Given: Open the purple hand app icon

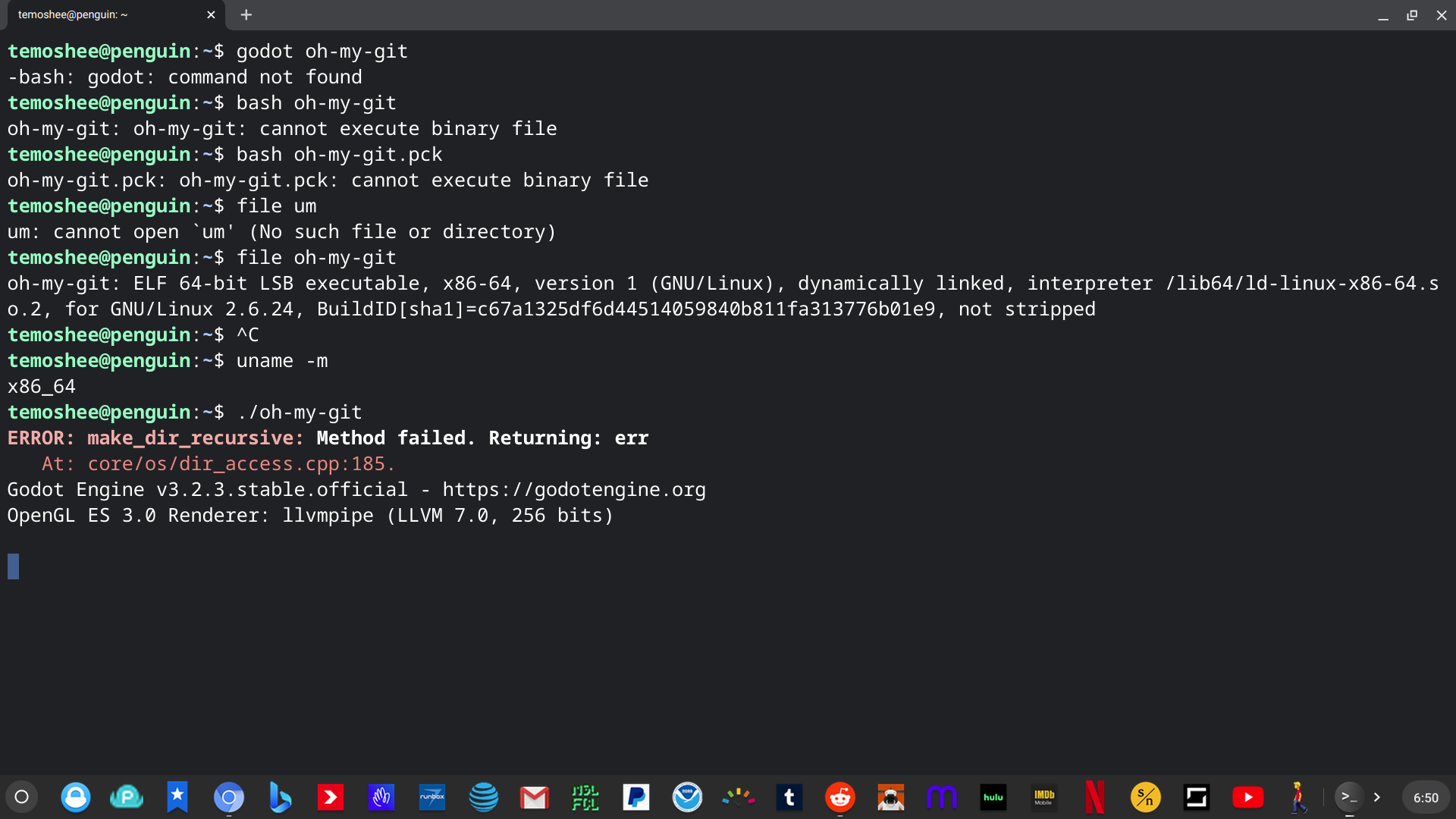Looking at the screenshot, I should point(381,797).
